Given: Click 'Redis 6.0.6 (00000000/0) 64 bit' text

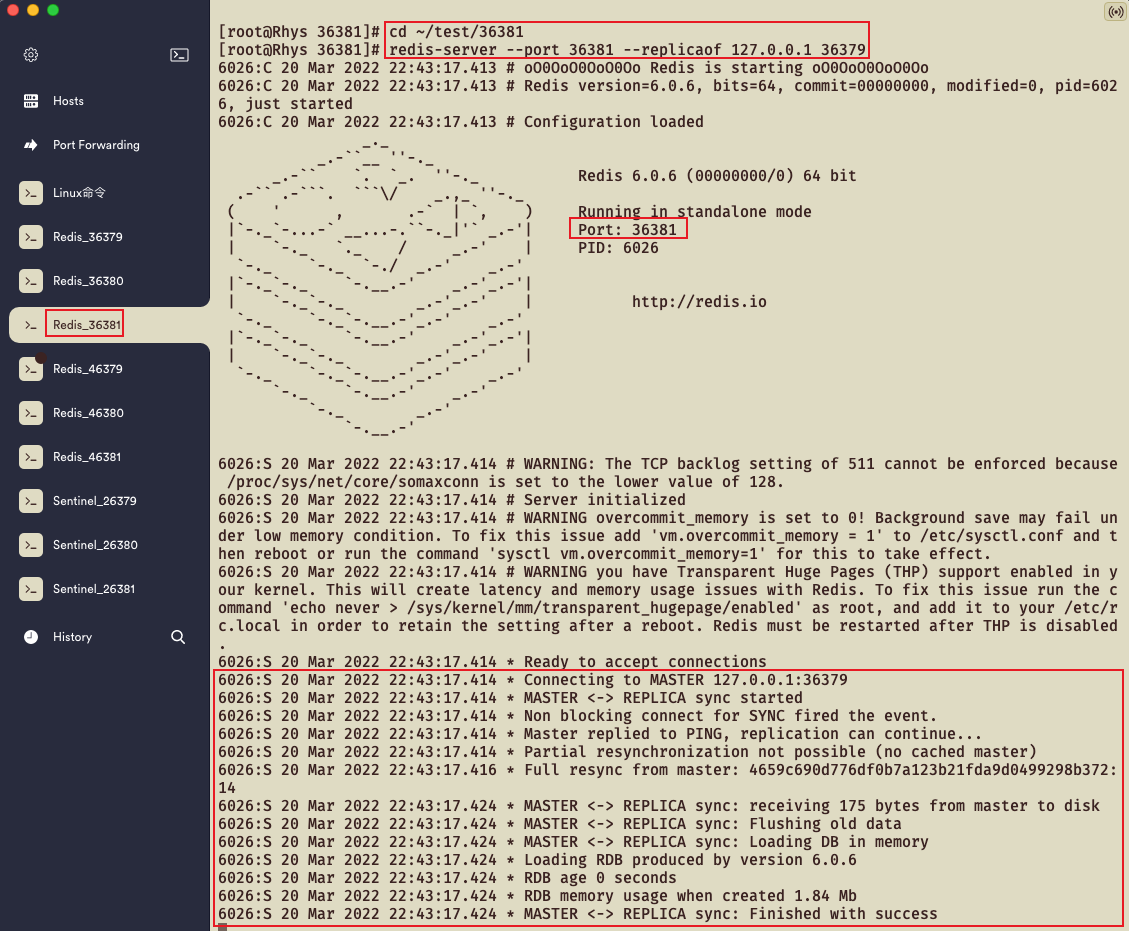Looking at the screenshot, I should [x=717, y=176].
